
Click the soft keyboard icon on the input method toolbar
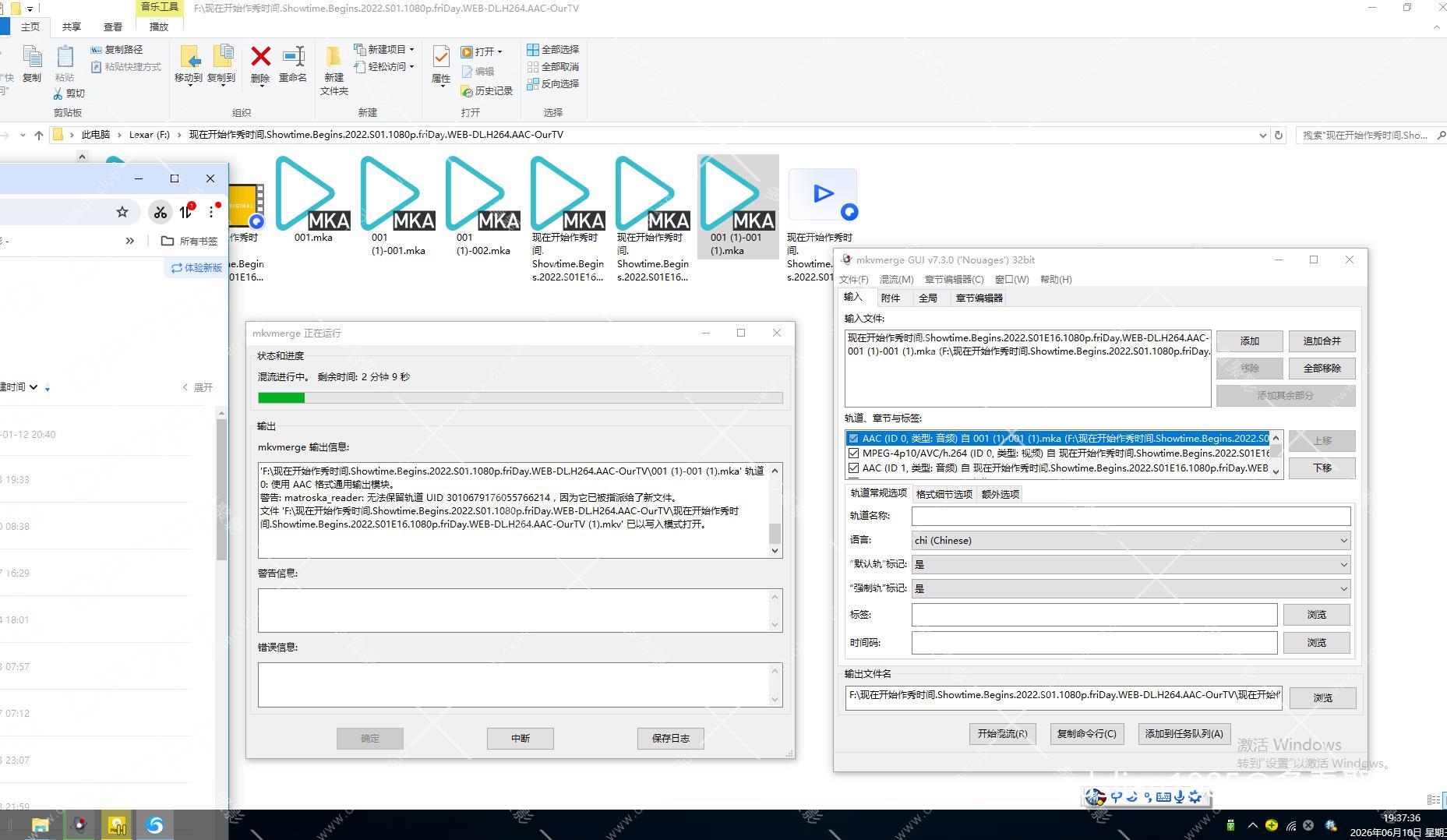click(1163, 796)
